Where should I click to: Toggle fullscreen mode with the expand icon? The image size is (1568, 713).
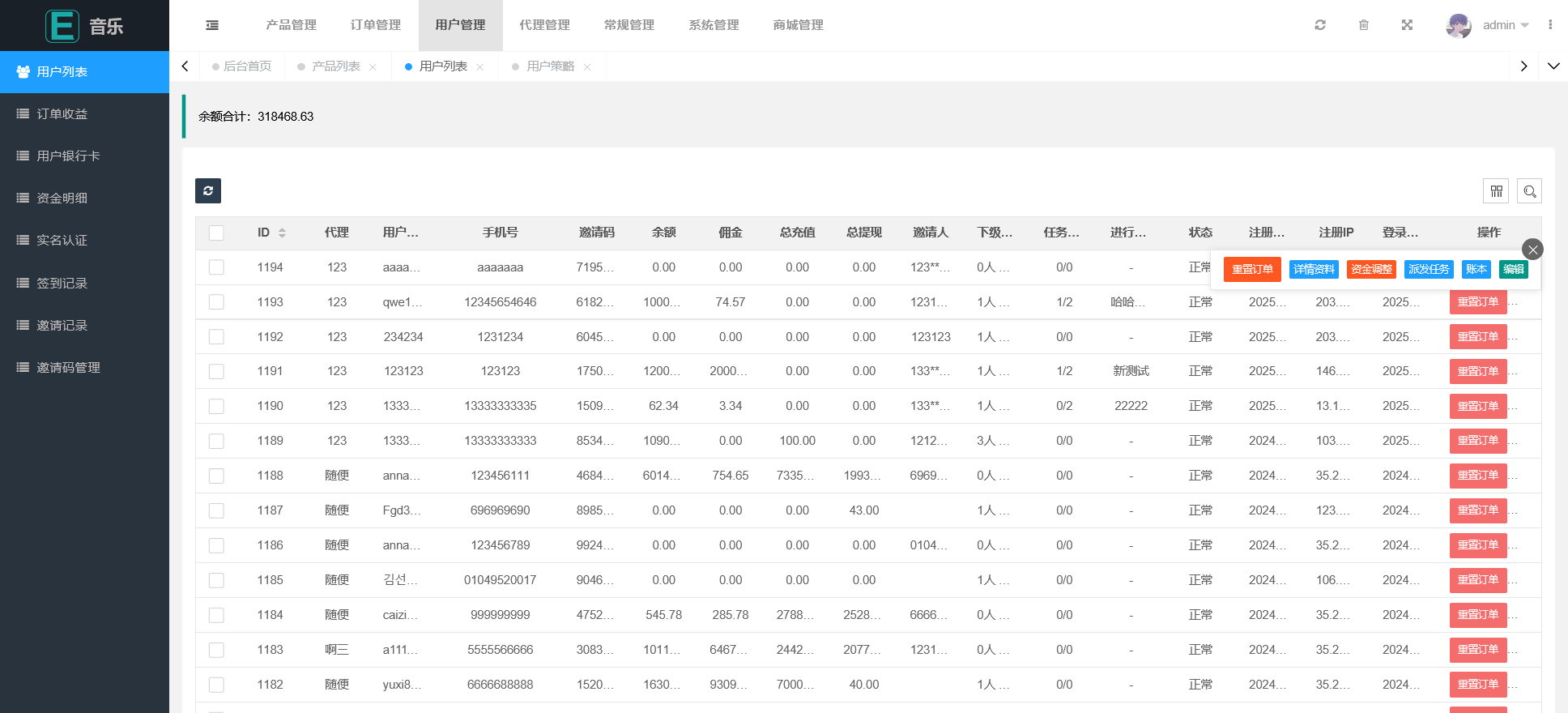(x=1407, y=25)
